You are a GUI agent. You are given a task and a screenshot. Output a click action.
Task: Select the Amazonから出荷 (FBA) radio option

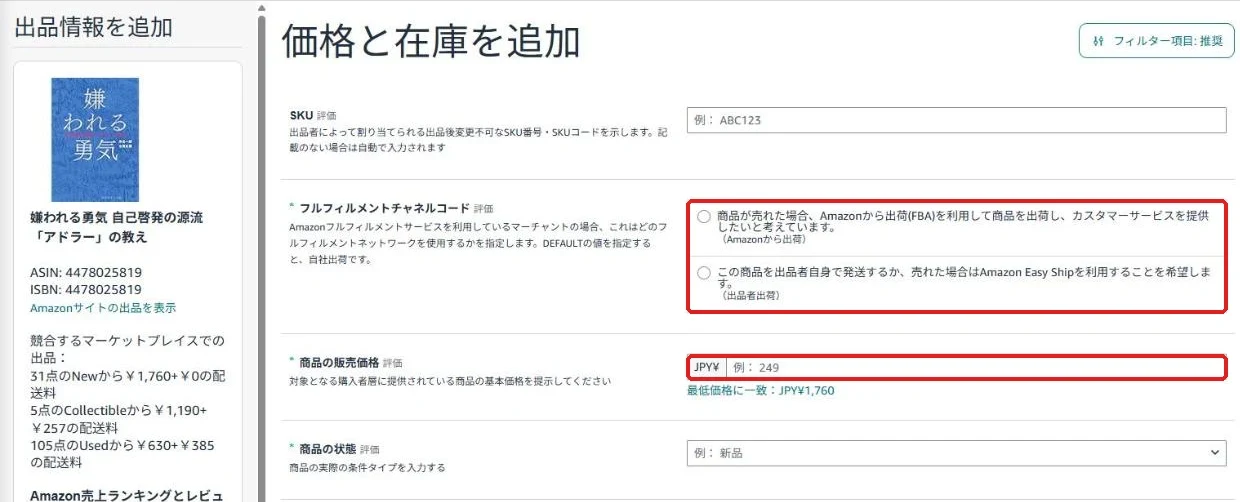pos(704,216)
